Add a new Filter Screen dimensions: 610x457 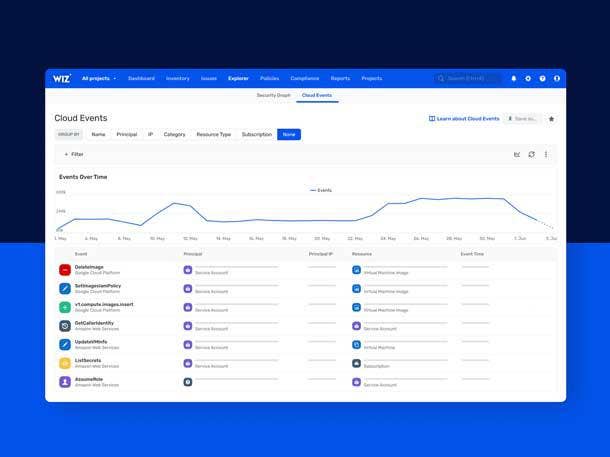[74, 155]
